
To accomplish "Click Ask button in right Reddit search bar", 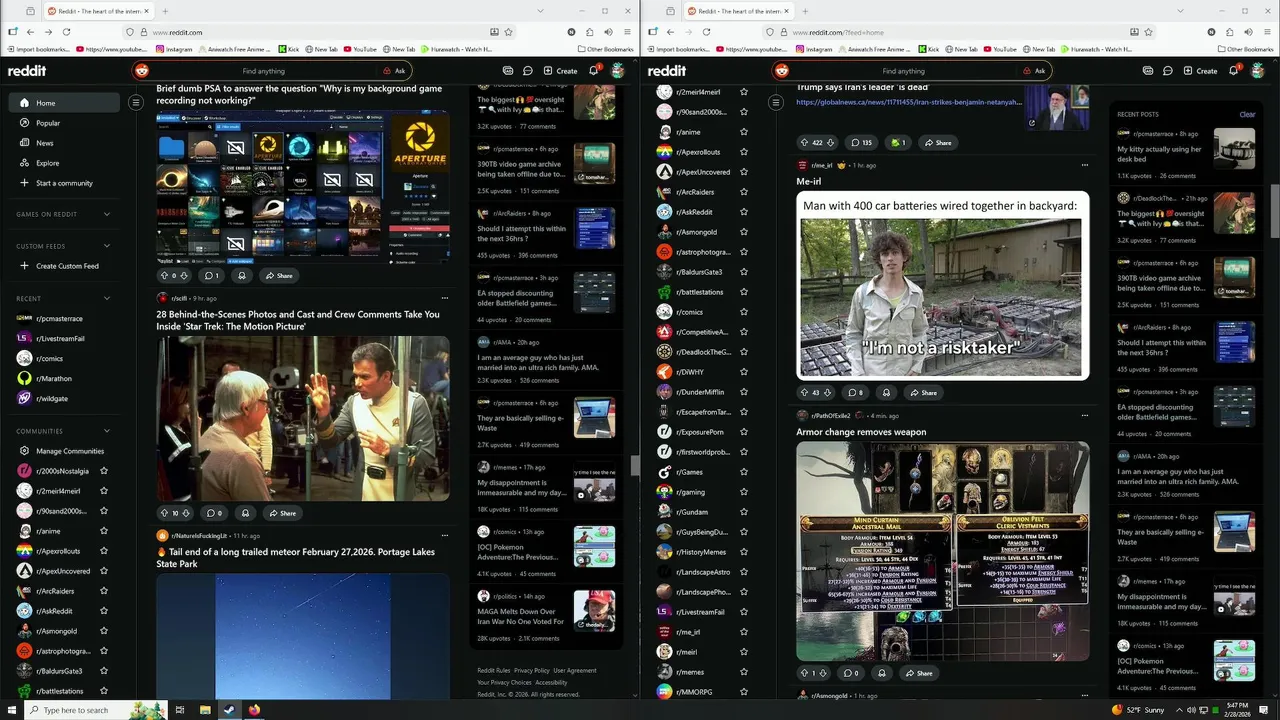I will (1034, 71).
